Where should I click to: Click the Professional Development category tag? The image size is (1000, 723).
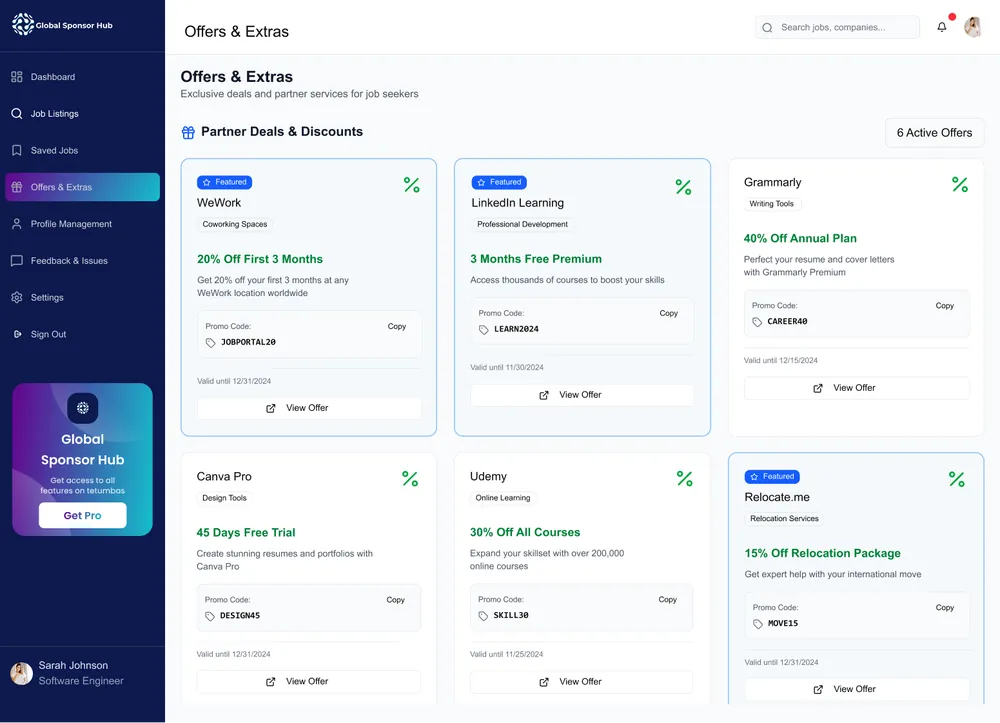click(x=522, y=224)
